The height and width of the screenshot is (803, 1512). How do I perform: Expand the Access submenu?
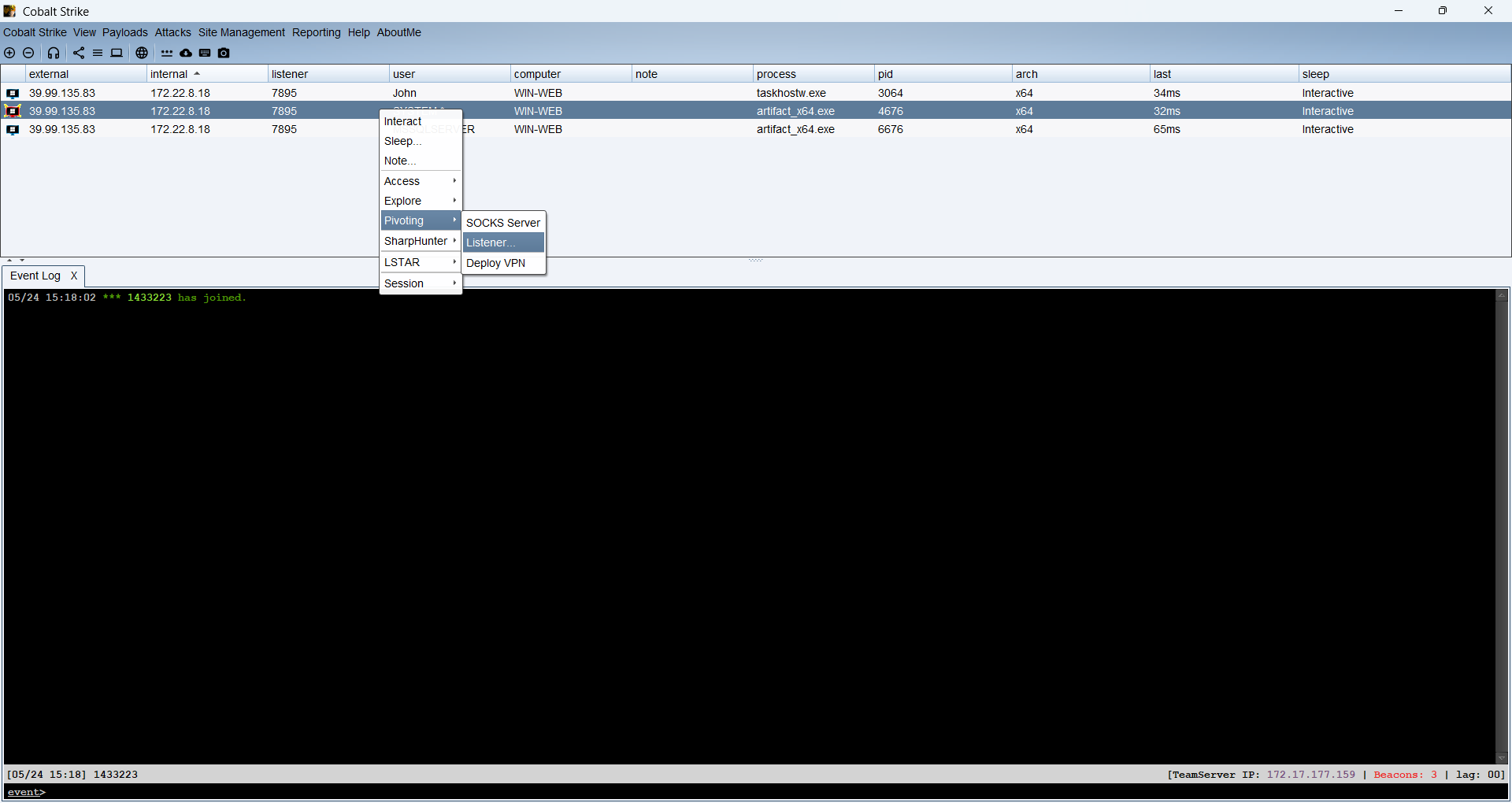coord(421,181)
